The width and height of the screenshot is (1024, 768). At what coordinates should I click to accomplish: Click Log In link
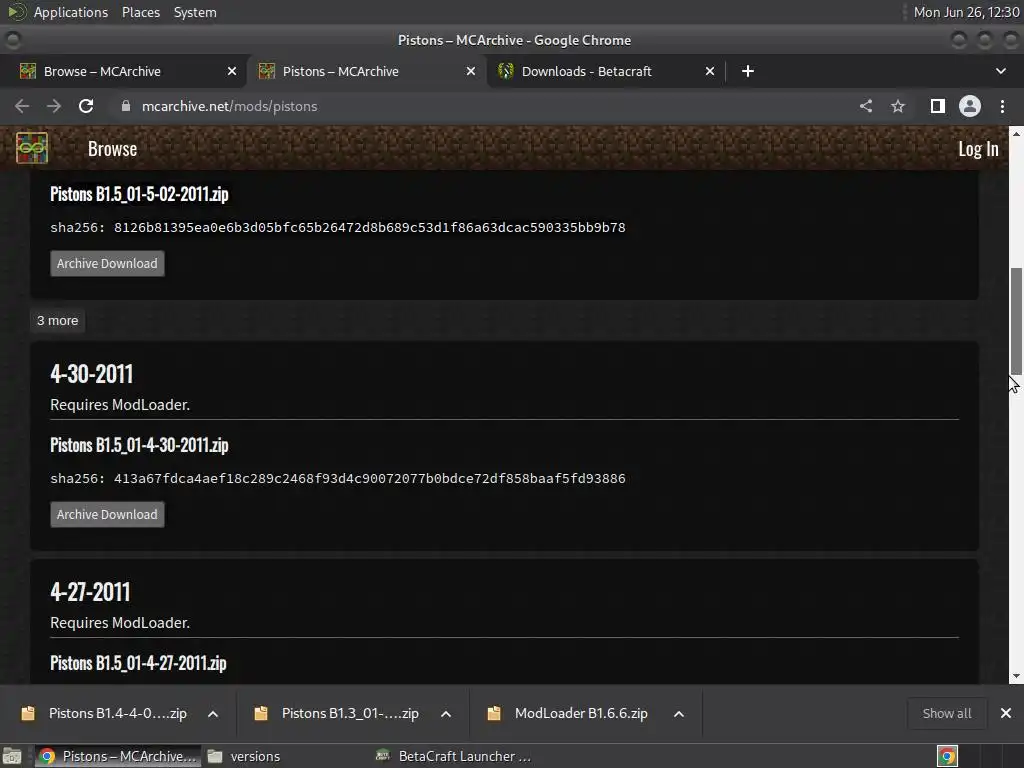coord(978,149)
